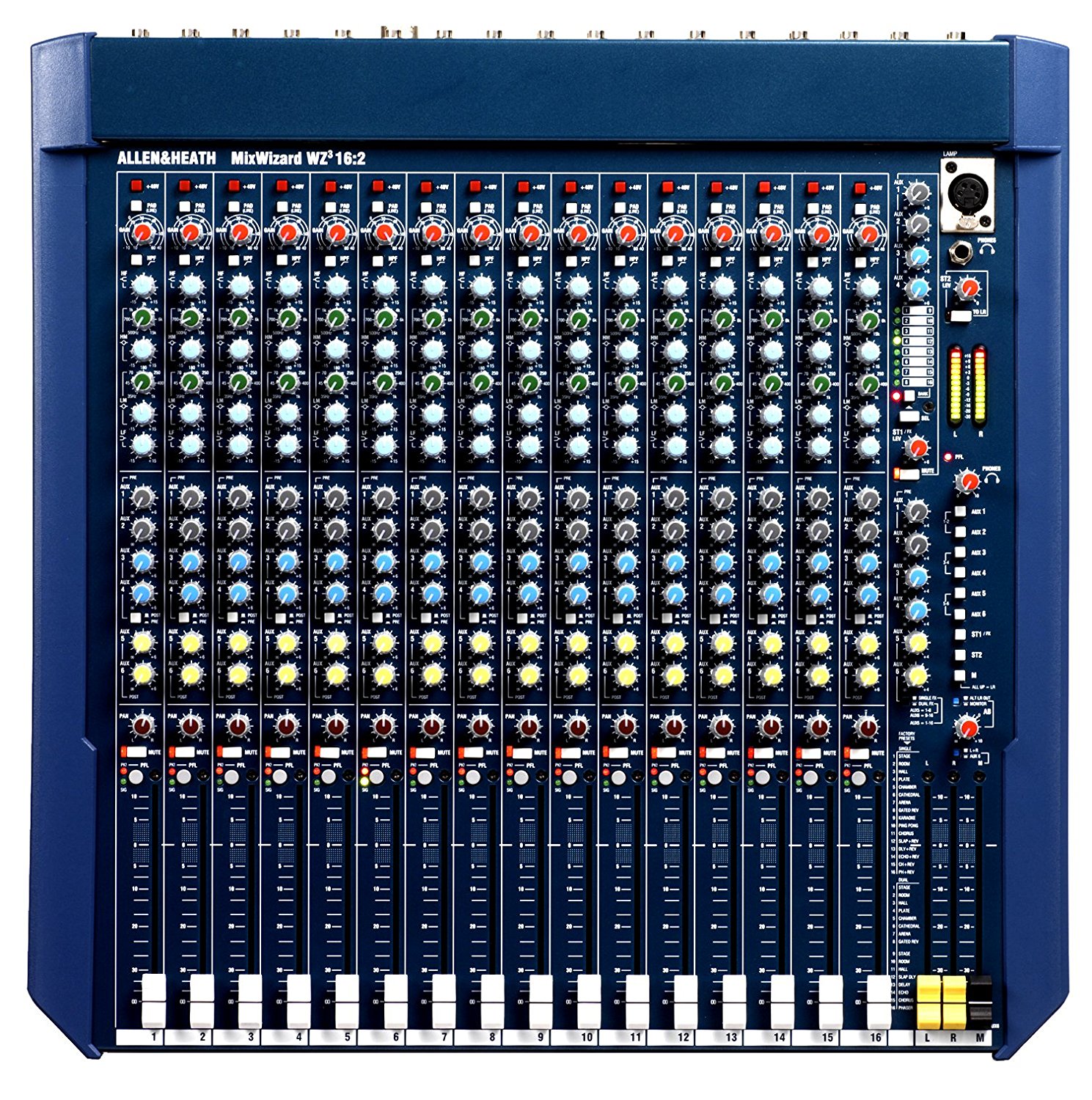
Task: Click the ST2 LEV red knob
Action: (969, 289)
